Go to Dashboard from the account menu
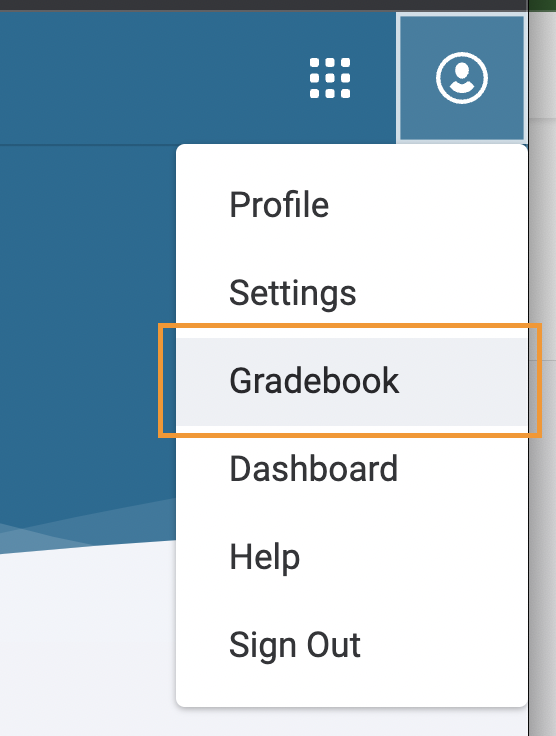This screenshot has height=736, width=556. coord(351,469)
